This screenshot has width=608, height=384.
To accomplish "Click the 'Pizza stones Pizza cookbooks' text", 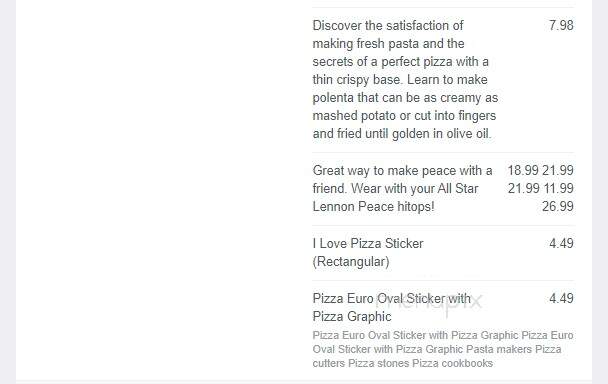I will pos(420,363).
